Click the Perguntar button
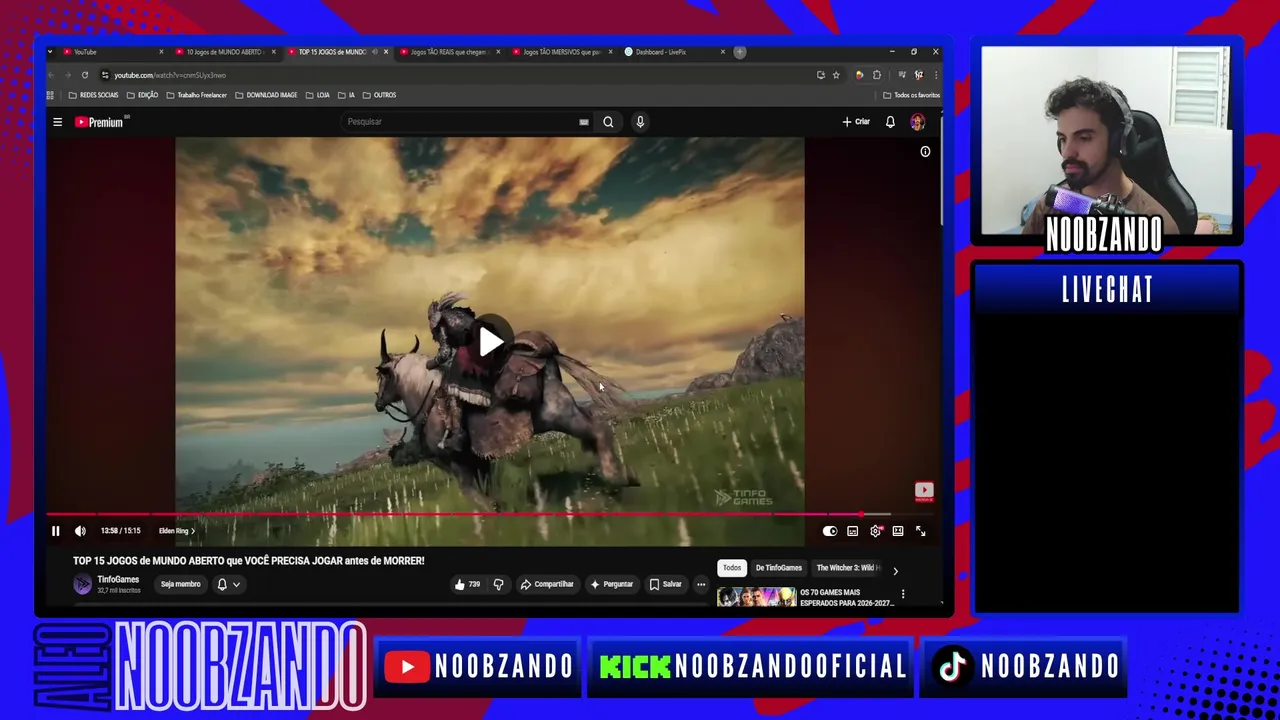The width and height of the screenshot is (1280, 720). click(x=611, y=584)
